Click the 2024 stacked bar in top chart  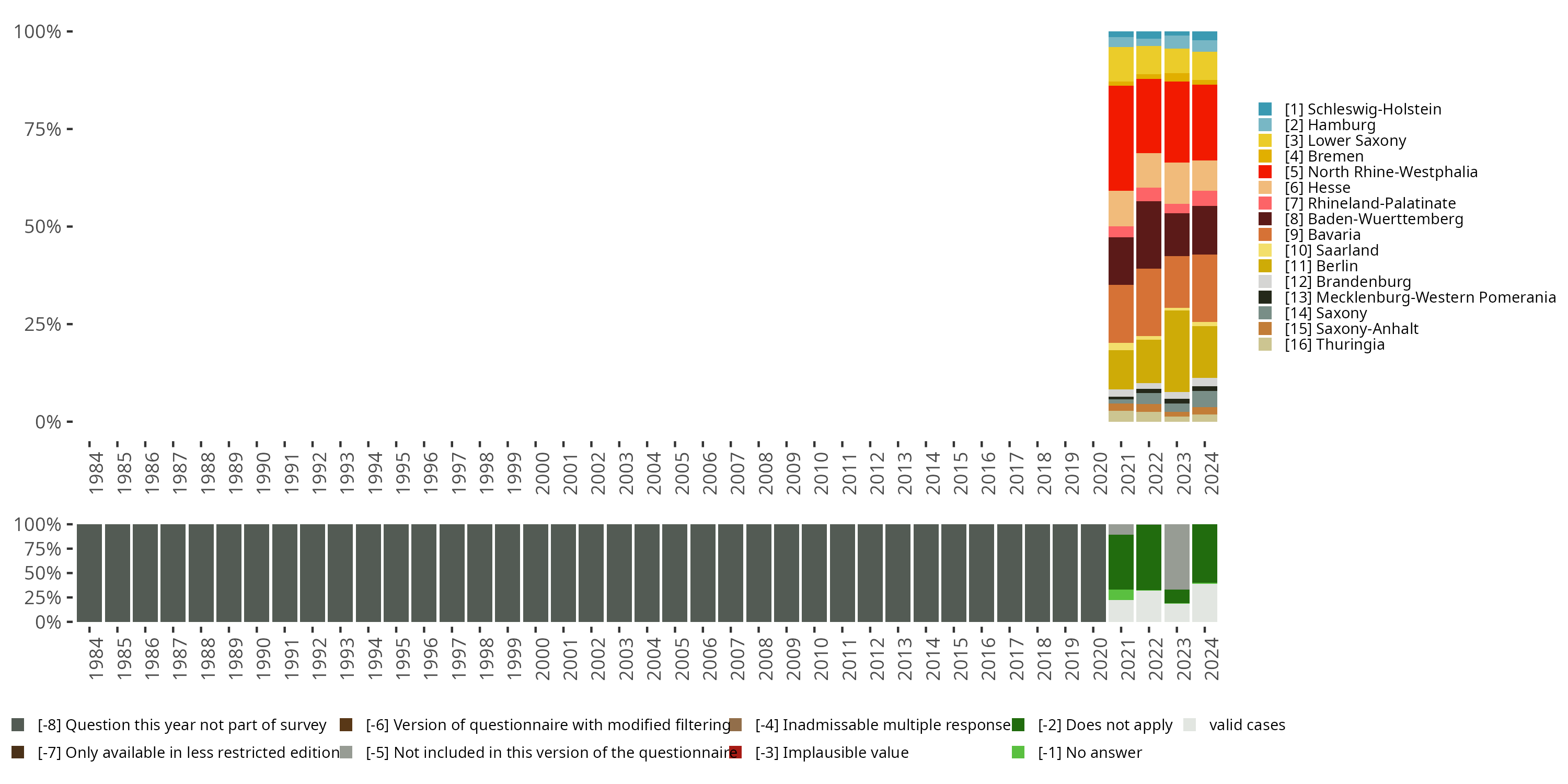(1205, 226)
